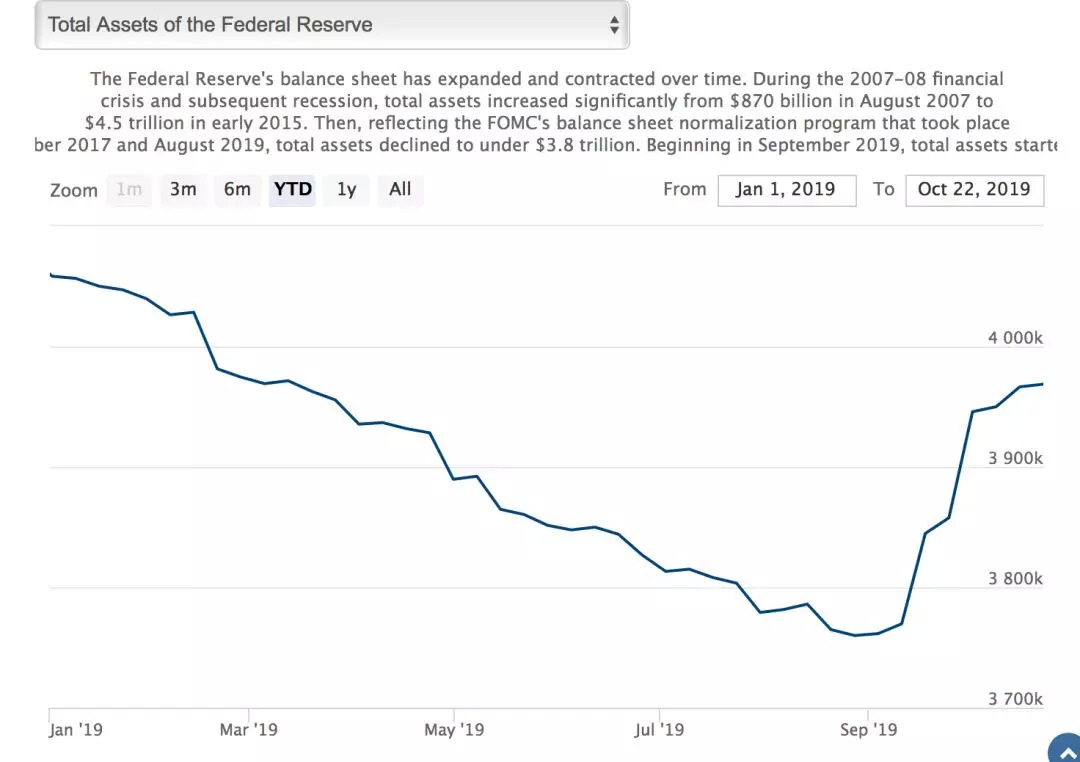Choose the 6m zoom option

[237, 189]
